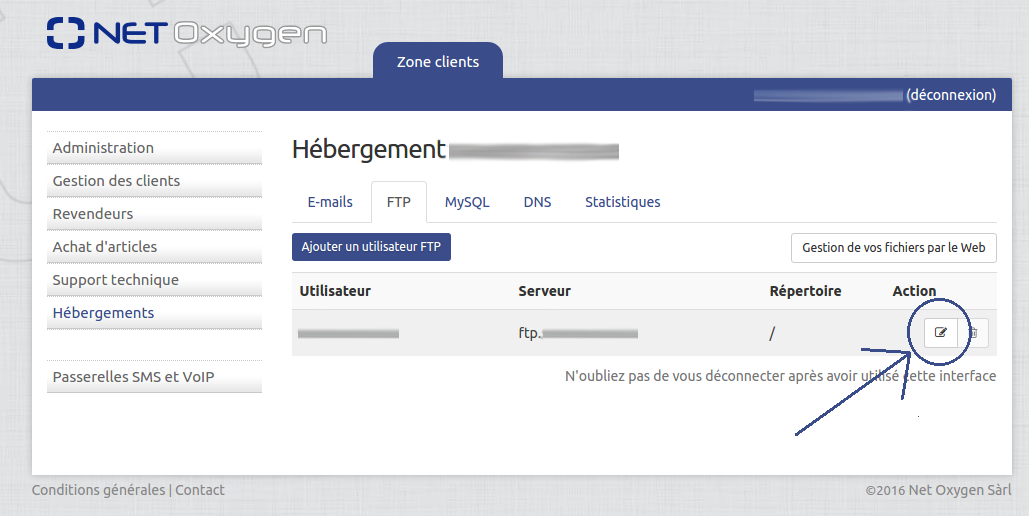
Task: Log out via the déconnexion link
Action: (951, 95)
